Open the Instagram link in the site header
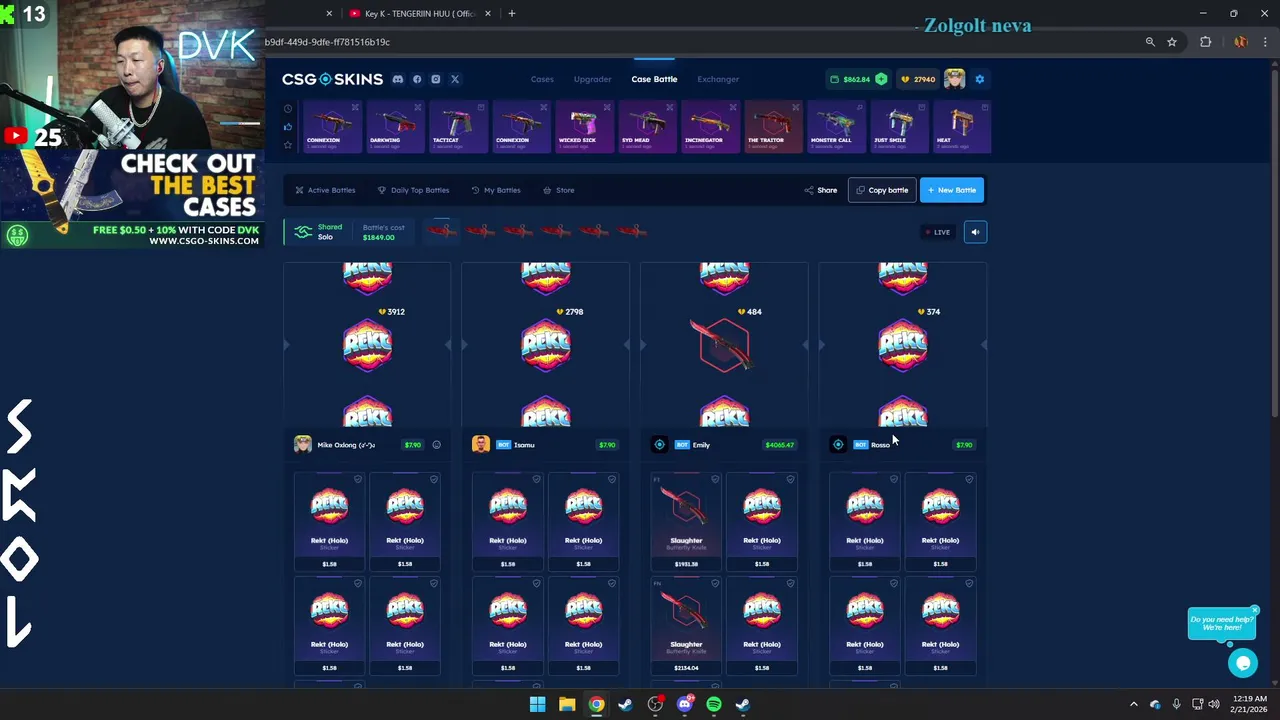1280x720 pixels. tap(436, 79)
